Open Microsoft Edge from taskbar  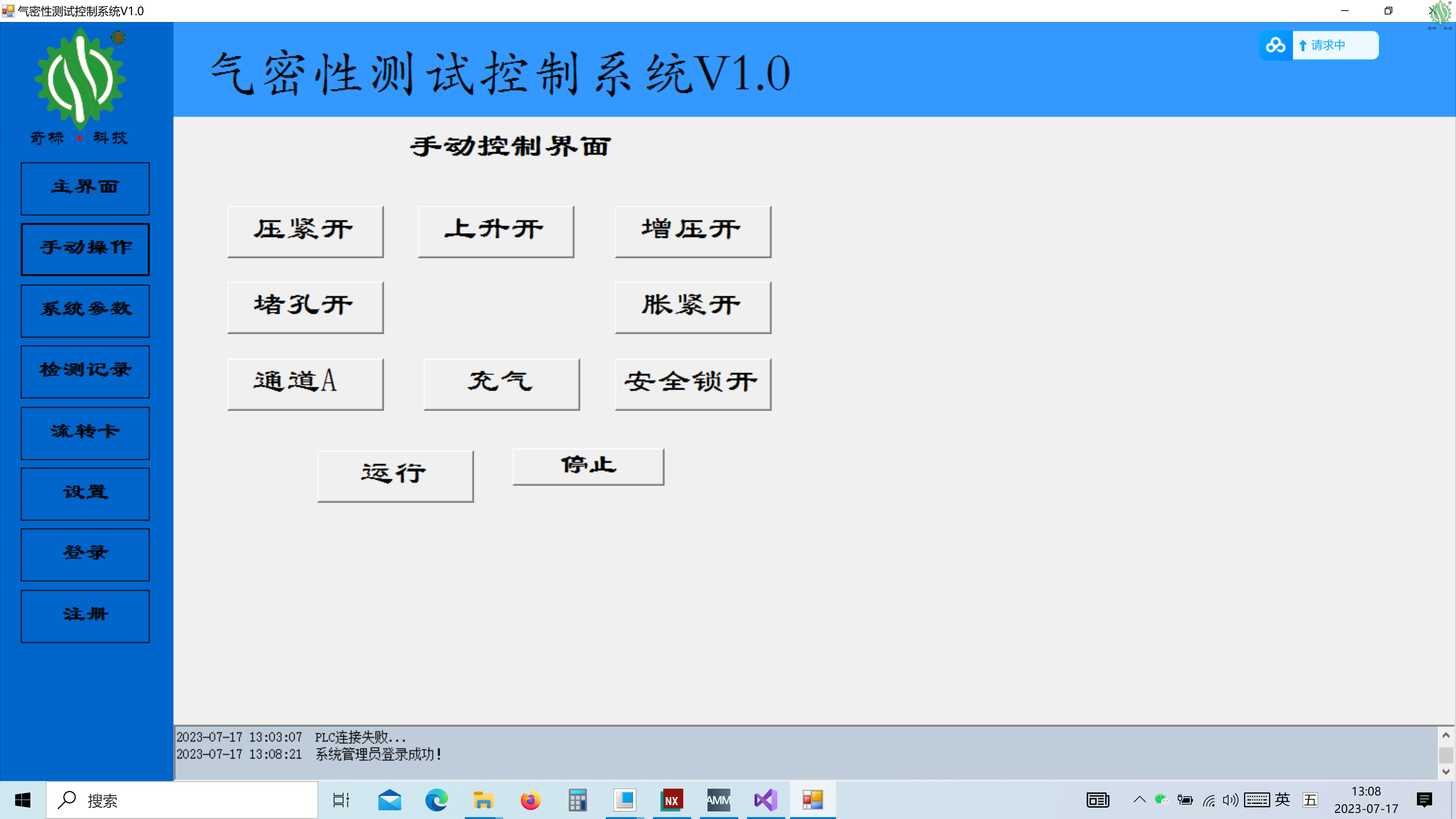[x=436, y=800]
